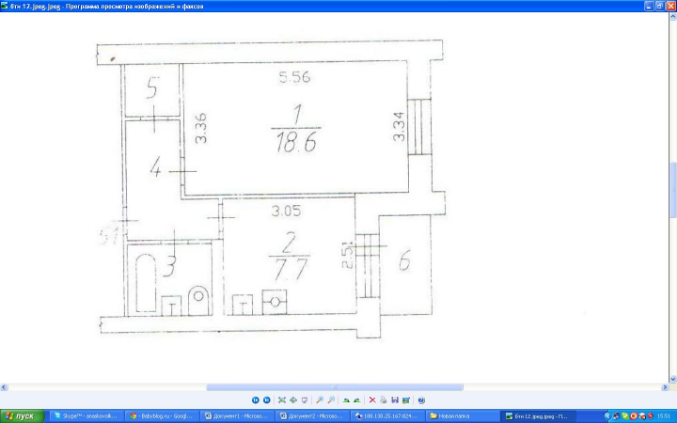Viewport: 677px width, 423px height.
Task: Click the Best Fit icon
Action: click(x=282, y=398)
